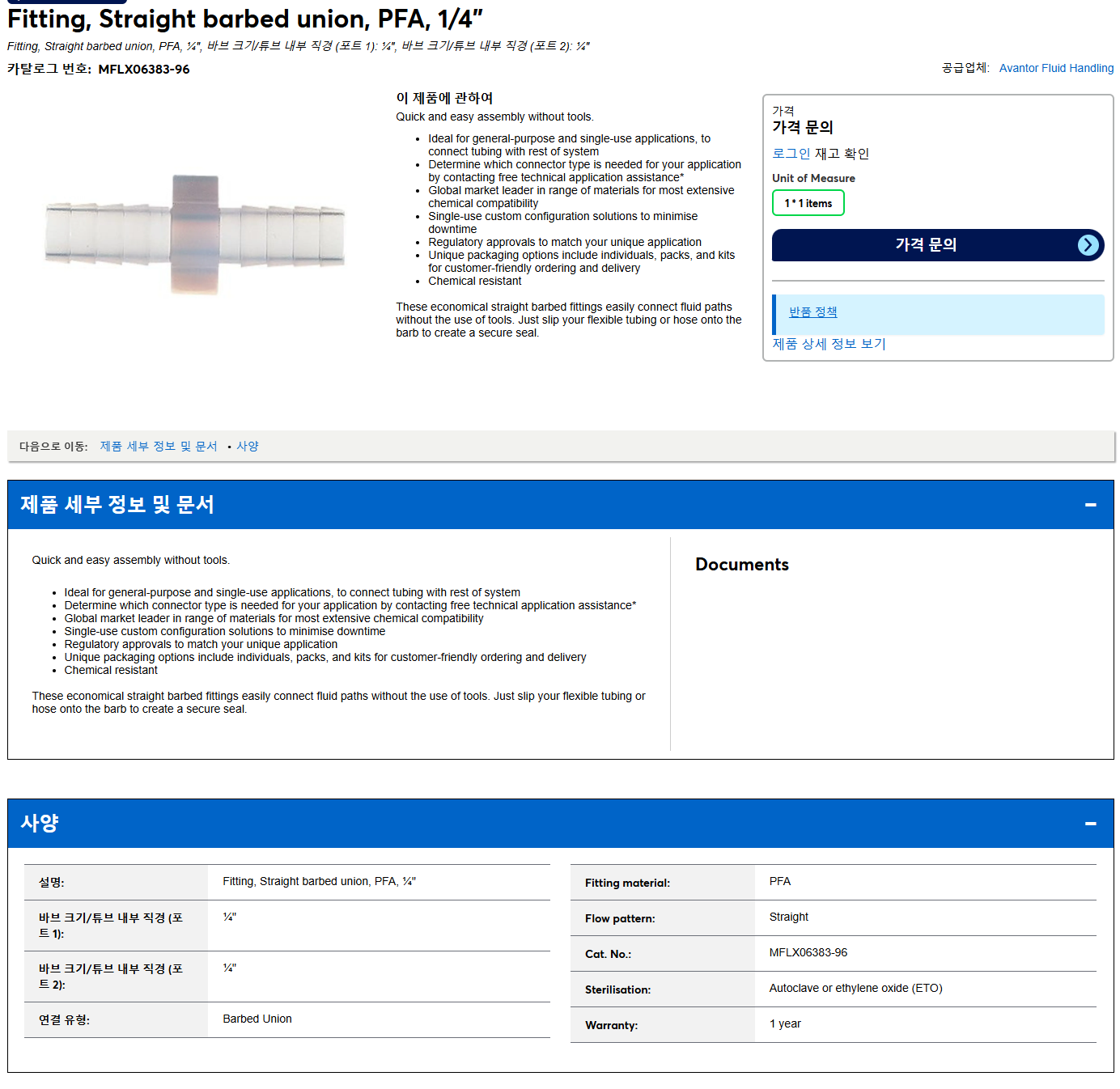Click the page title Fitting, Straight barbed union
The width and height of the screenshot is (1120, 1089).
(x=244, y=19)
